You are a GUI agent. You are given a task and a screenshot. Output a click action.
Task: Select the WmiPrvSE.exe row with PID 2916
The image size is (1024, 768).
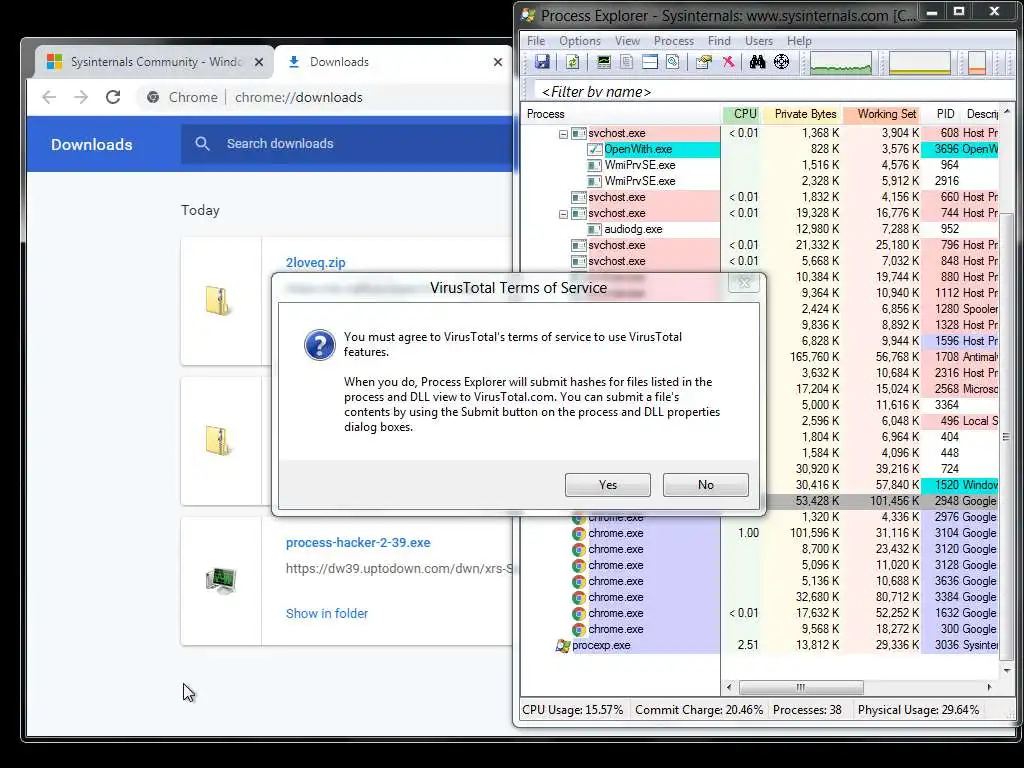tap(760, 182)
